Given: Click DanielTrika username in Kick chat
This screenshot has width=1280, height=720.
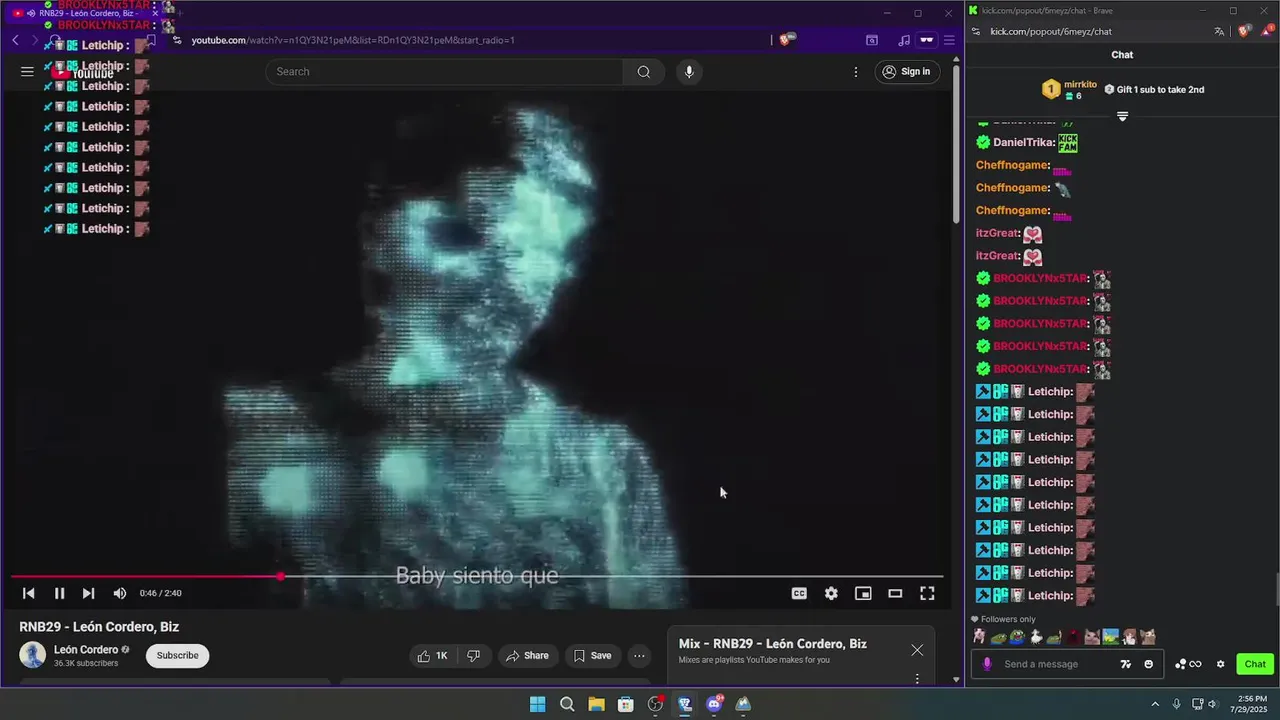Looking at the screenshot, I should tap(1024, 143).
